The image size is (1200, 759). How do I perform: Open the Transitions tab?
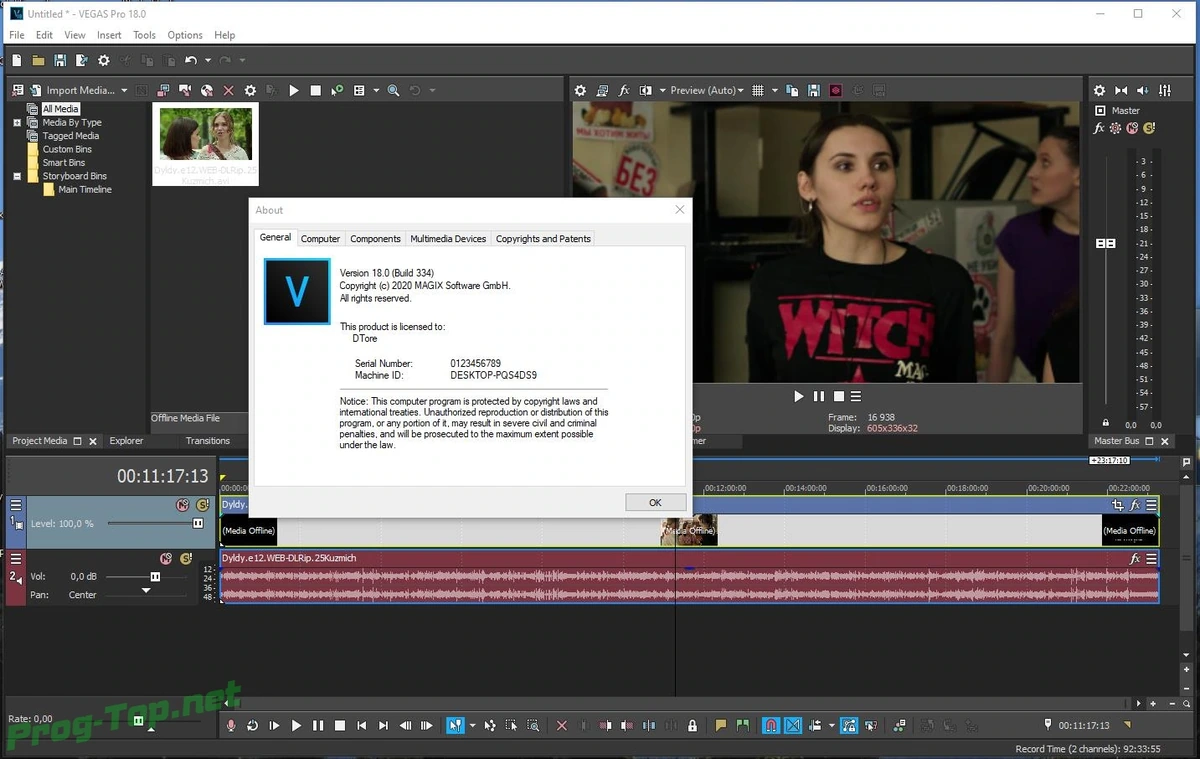[x=208, y=440]
